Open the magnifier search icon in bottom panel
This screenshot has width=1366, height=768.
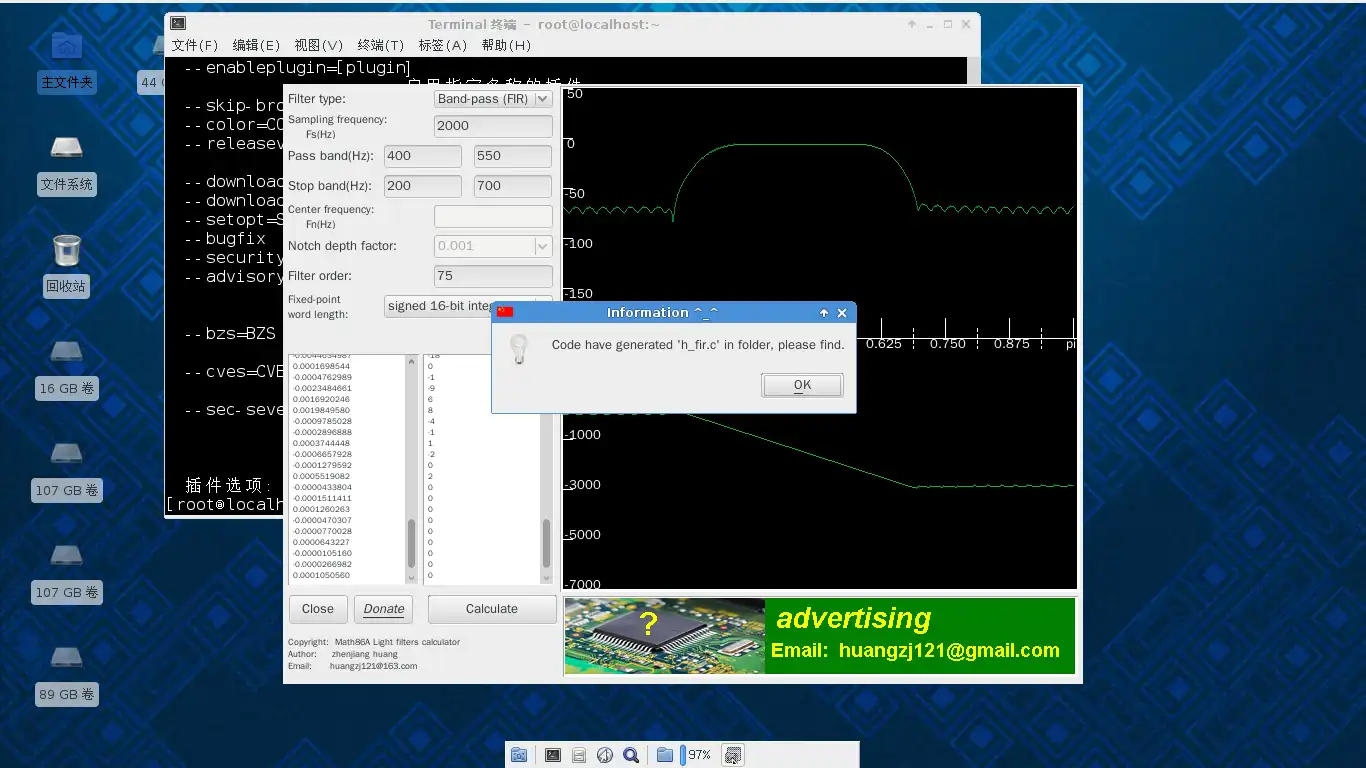tap(631, 755)
